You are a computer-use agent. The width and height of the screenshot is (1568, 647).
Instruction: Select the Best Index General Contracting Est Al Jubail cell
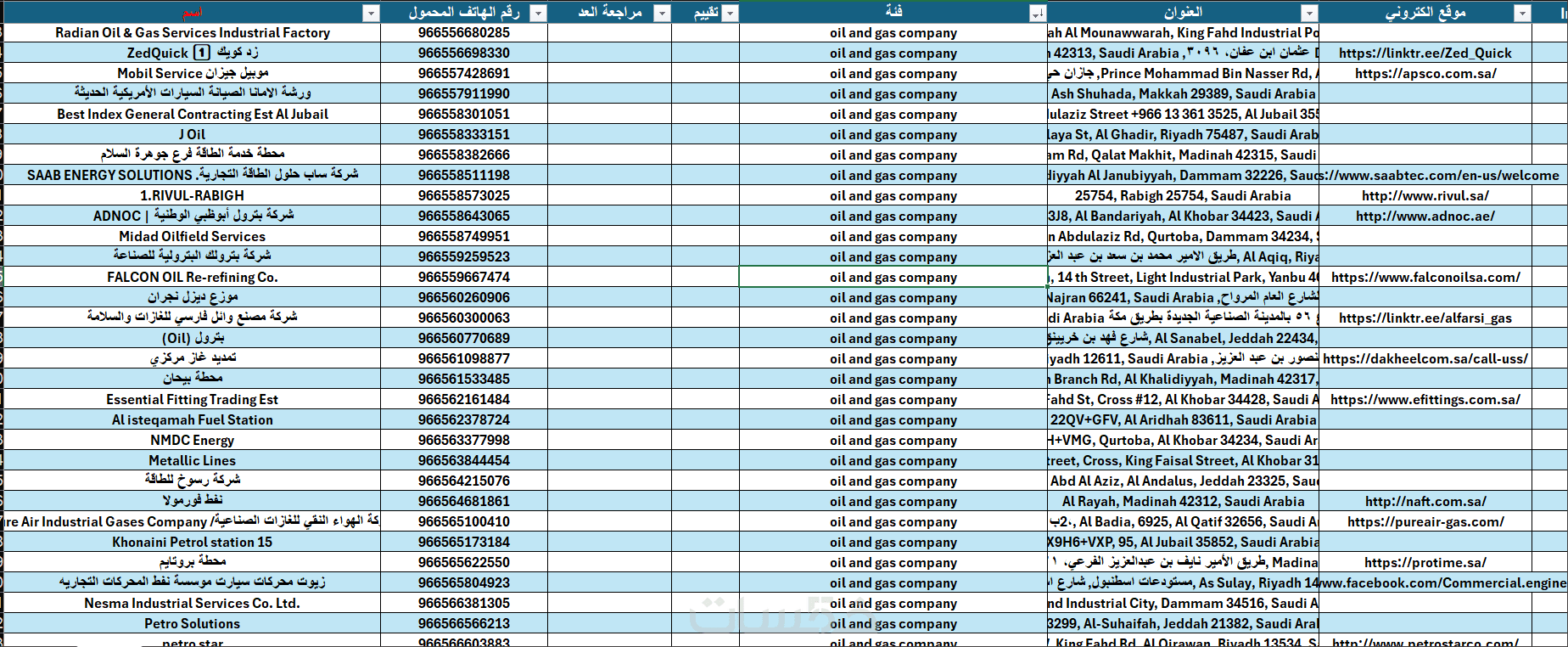193,114
